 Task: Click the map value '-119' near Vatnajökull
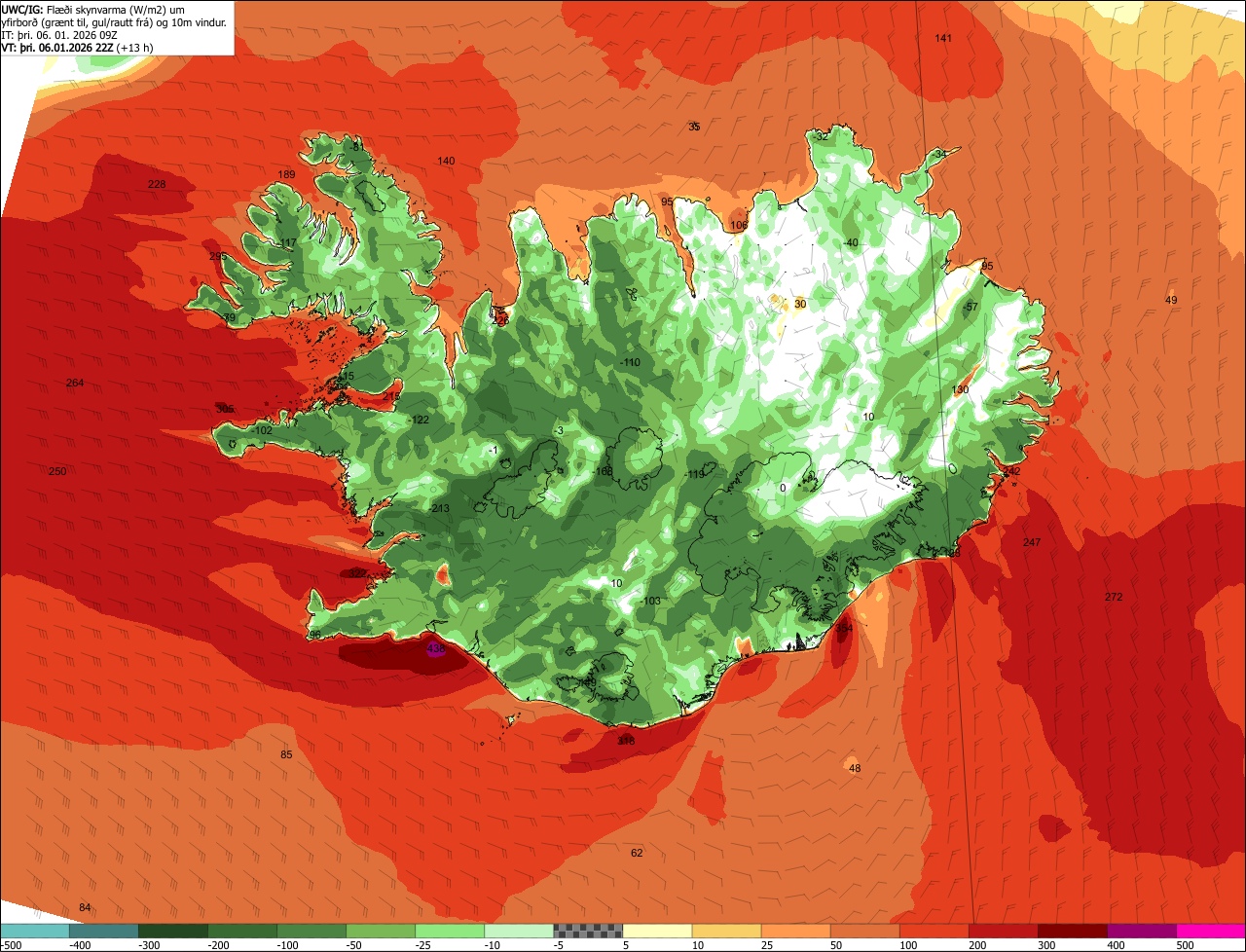(695, 474)
